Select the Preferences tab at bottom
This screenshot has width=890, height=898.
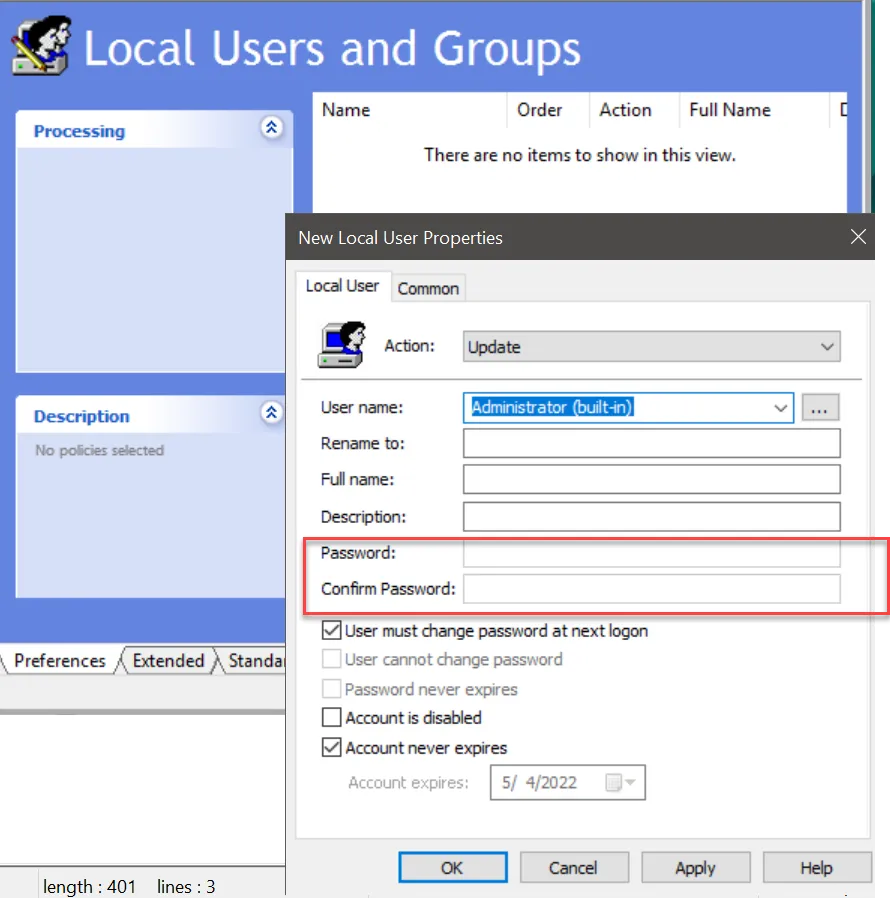pos(59,661)
